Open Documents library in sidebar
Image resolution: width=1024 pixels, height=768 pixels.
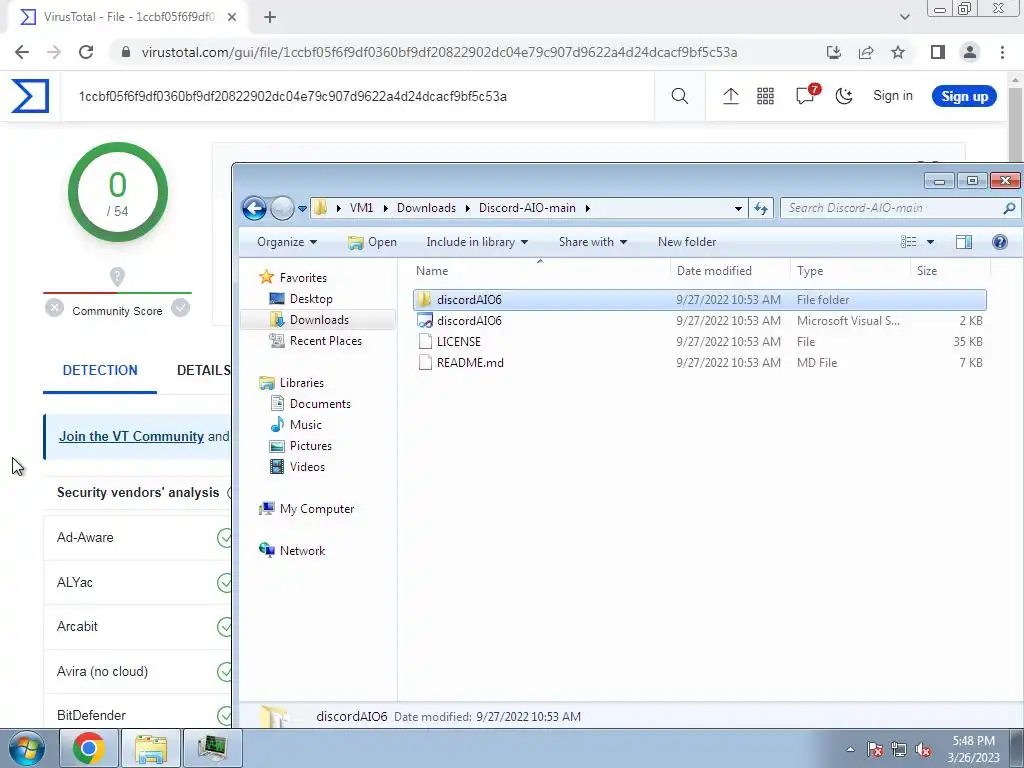[x=319, y=404]
